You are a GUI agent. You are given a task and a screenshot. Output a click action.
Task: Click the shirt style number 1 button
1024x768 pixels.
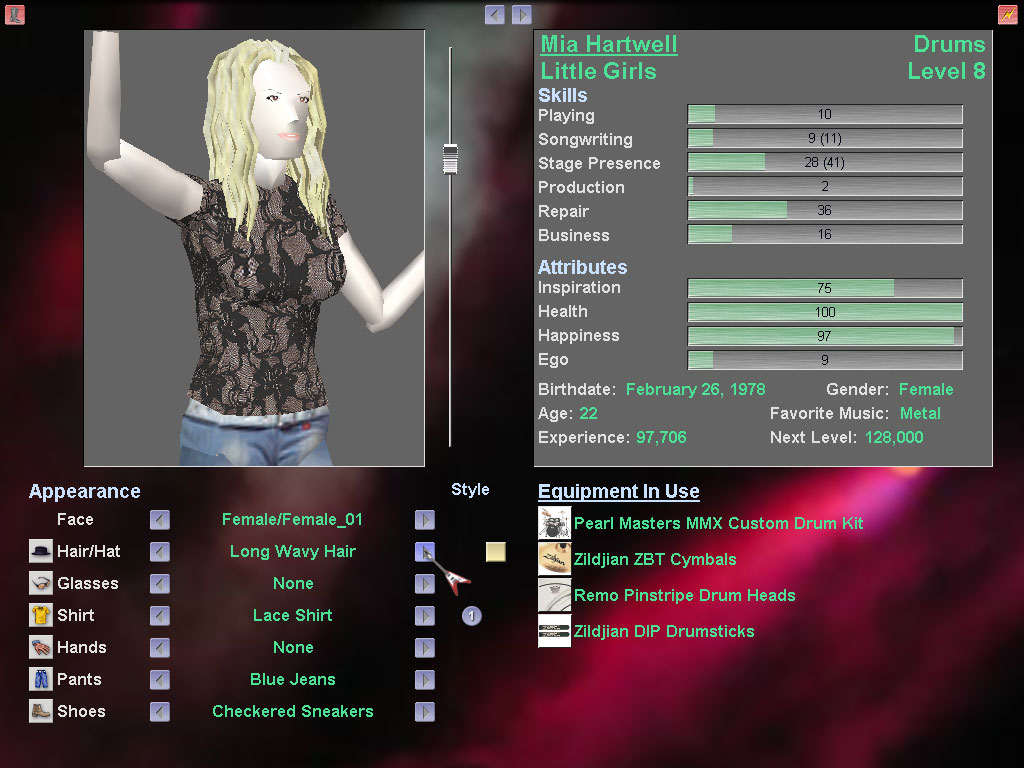click(472, 616)
